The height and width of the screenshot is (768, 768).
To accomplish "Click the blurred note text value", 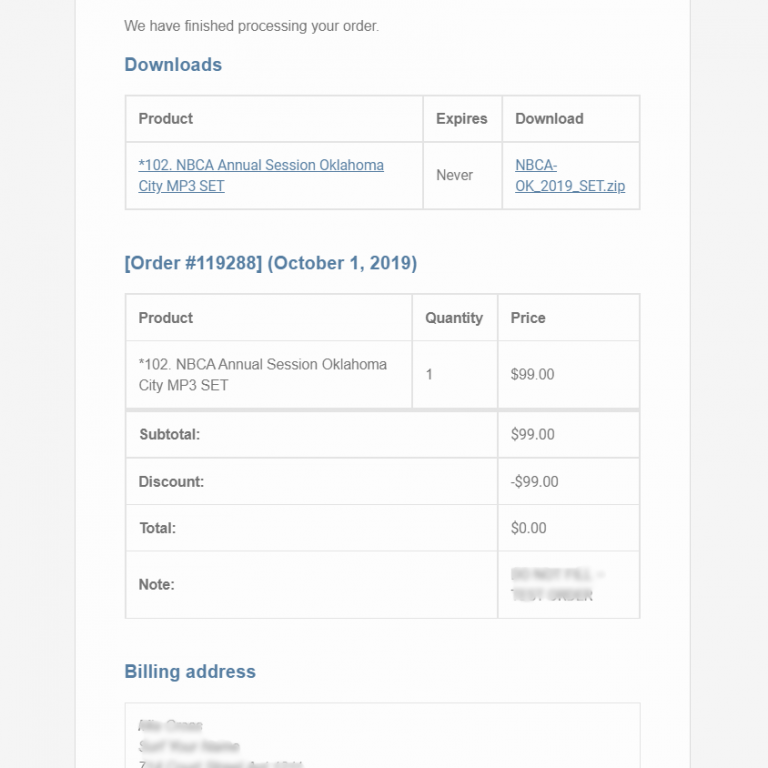I will point(557,585).
